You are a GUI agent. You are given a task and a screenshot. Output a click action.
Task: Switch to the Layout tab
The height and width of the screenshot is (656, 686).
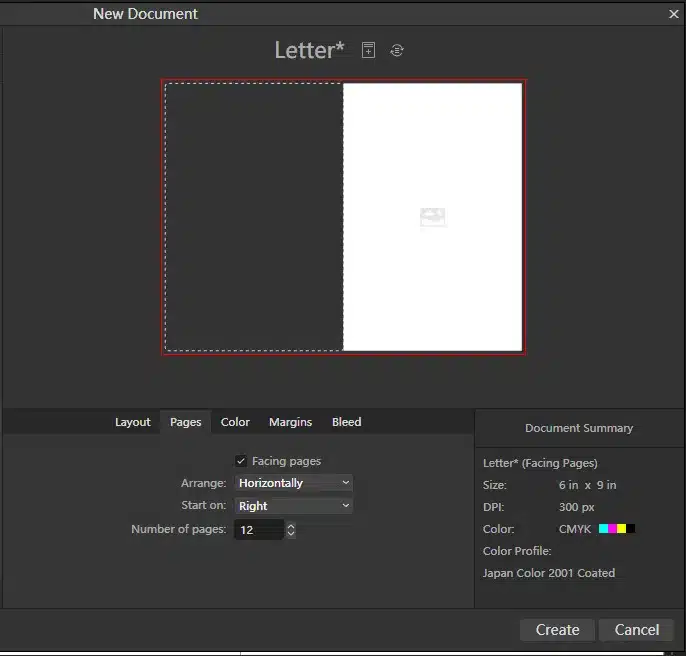tap(133, 422)
